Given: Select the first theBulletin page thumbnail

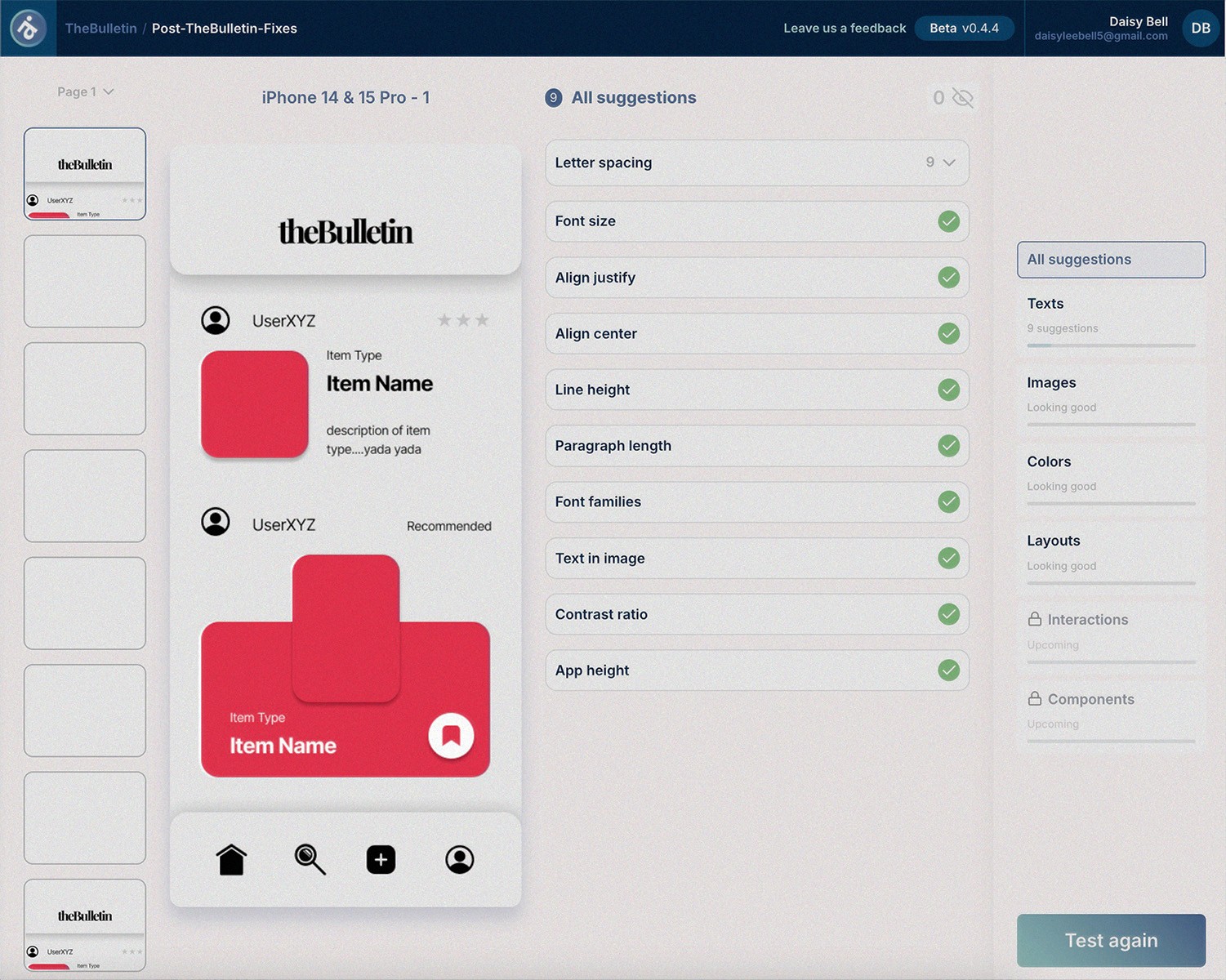Looking at the screenshot, I should (x=85, y=174).
